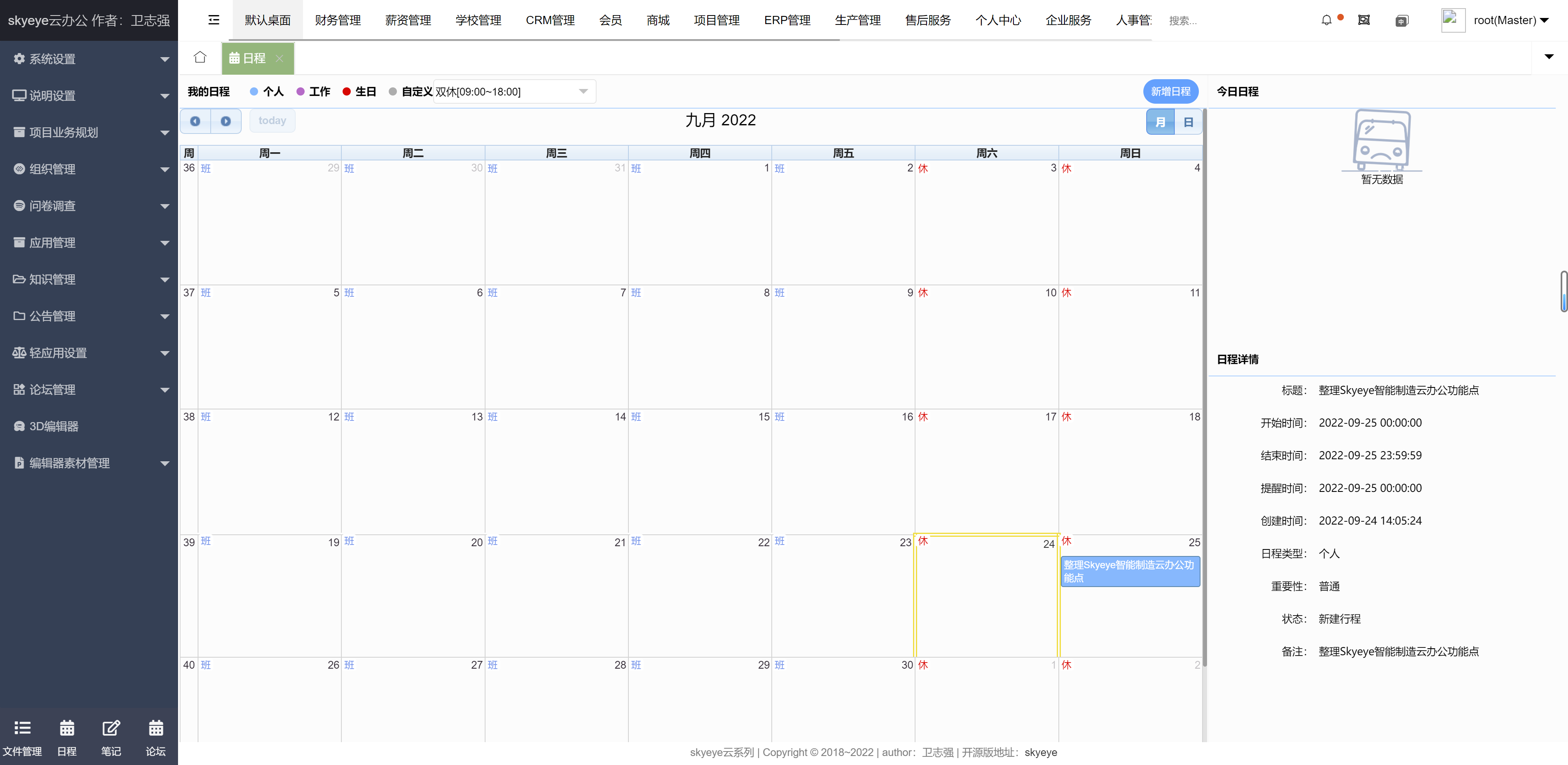Click the 新增日程 button
Image resolution: width=1568 pixels, height=765 pixels.
1170,91
